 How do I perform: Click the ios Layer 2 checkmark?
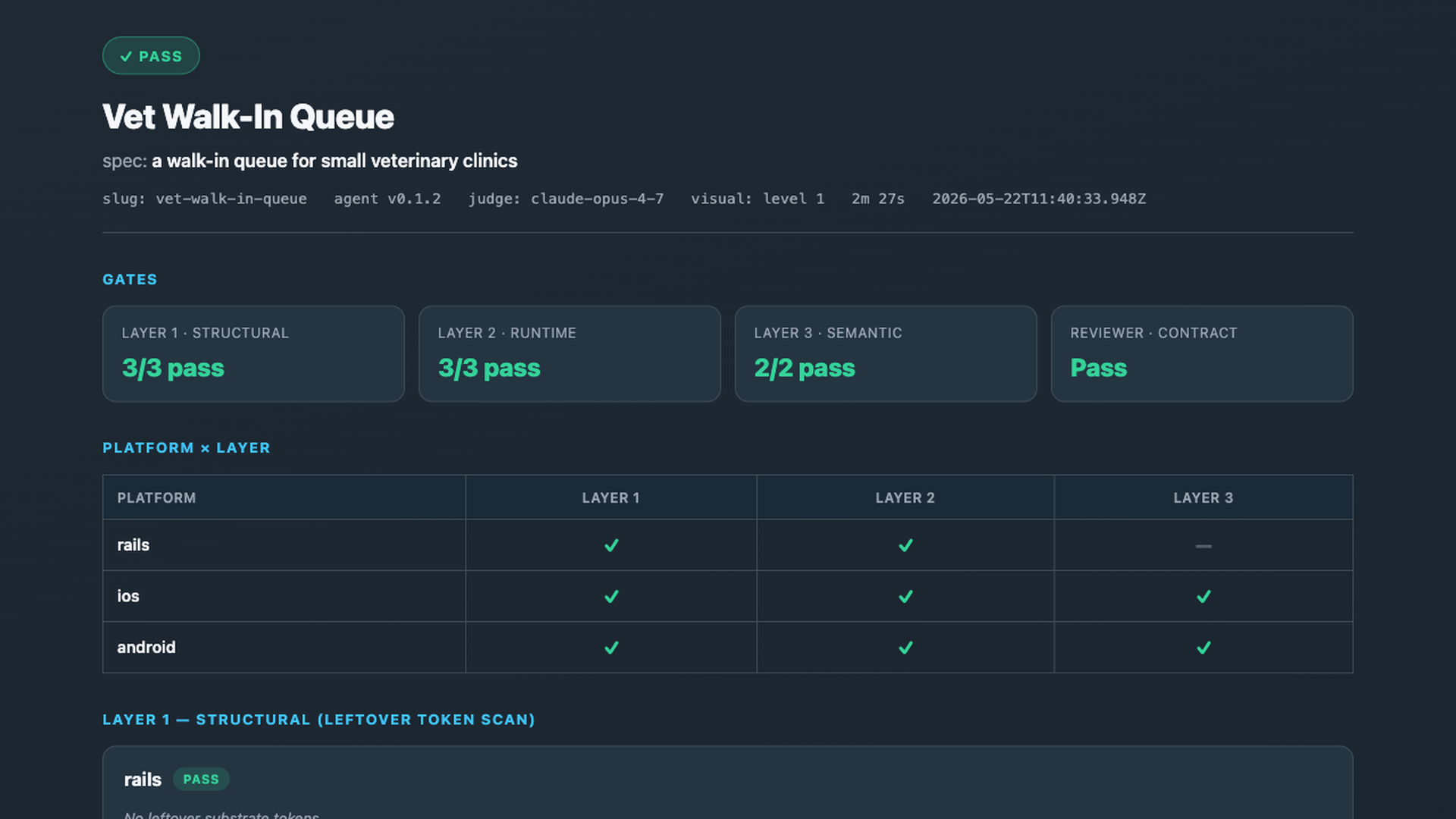[905, 597]
